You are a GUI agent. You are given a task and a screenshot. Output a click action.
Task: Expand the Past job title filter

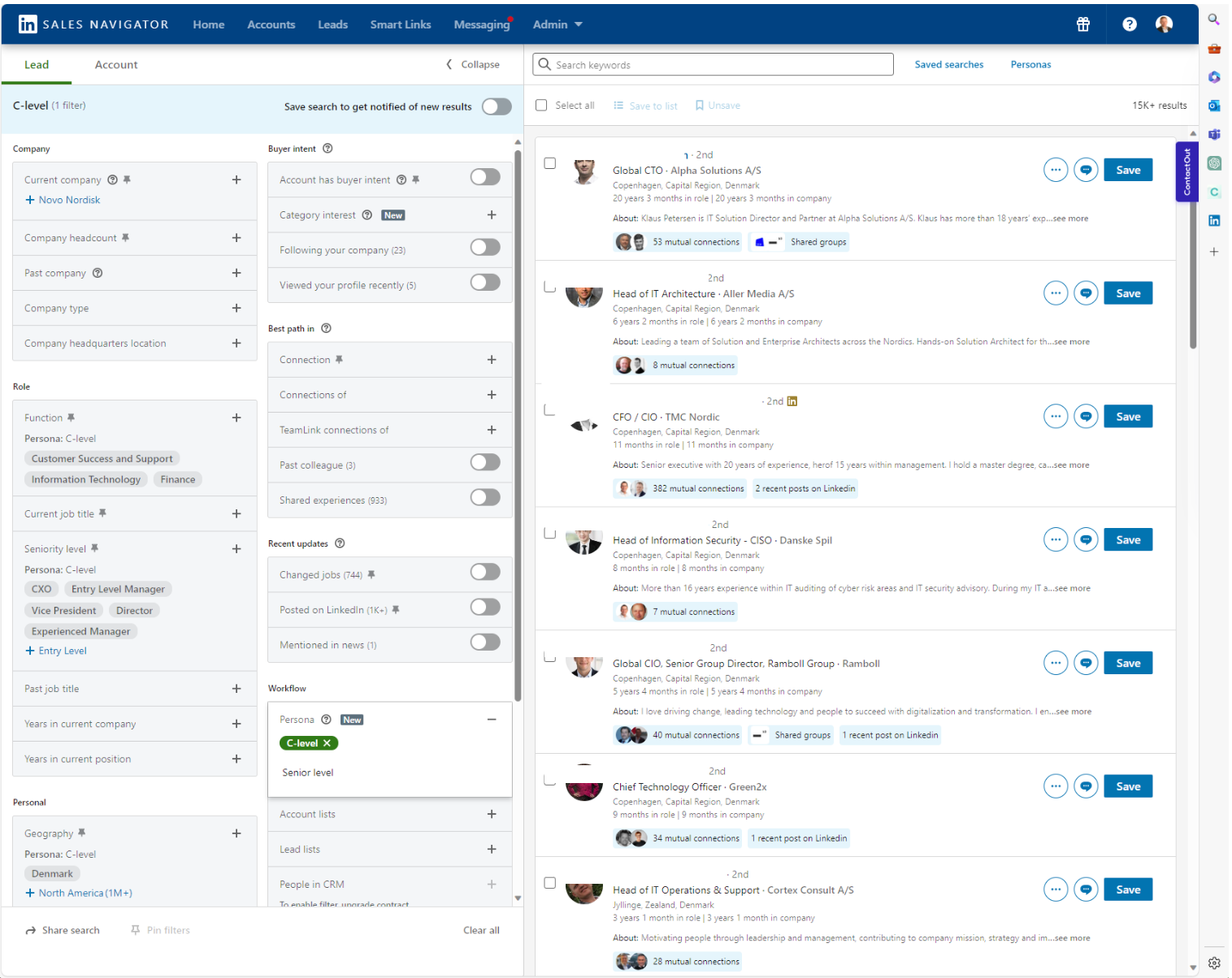[x=236, y=689]
